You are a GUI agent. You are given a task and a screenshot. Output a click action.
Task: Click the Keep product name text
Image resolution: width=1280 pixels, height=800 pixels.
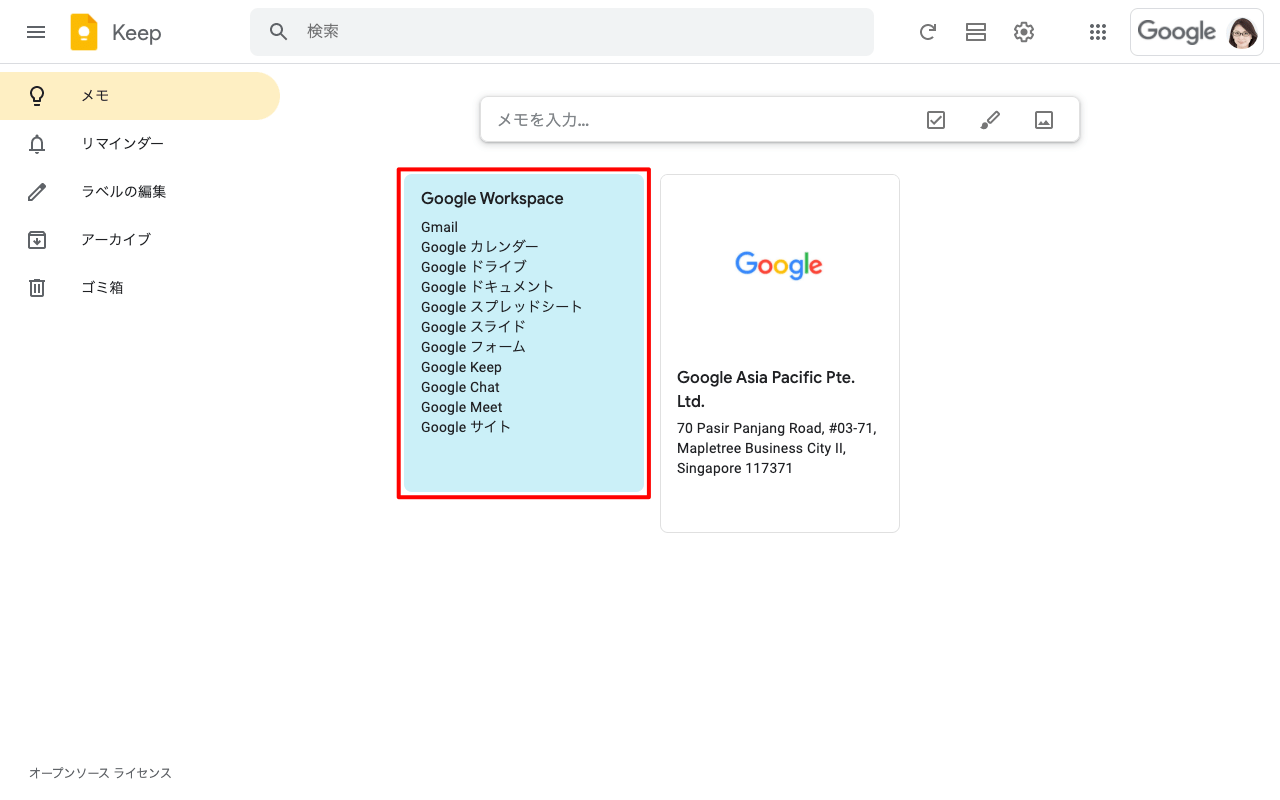137,32
